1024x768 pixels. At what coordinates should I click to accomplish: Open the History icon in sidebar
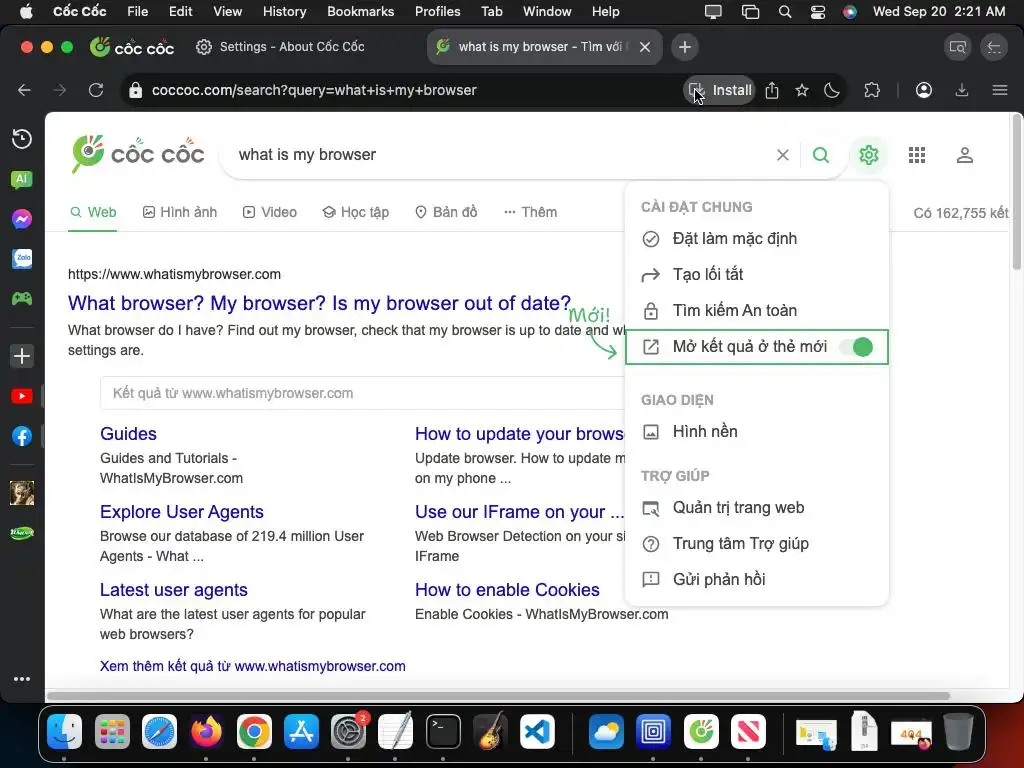(x=22, y=139)
